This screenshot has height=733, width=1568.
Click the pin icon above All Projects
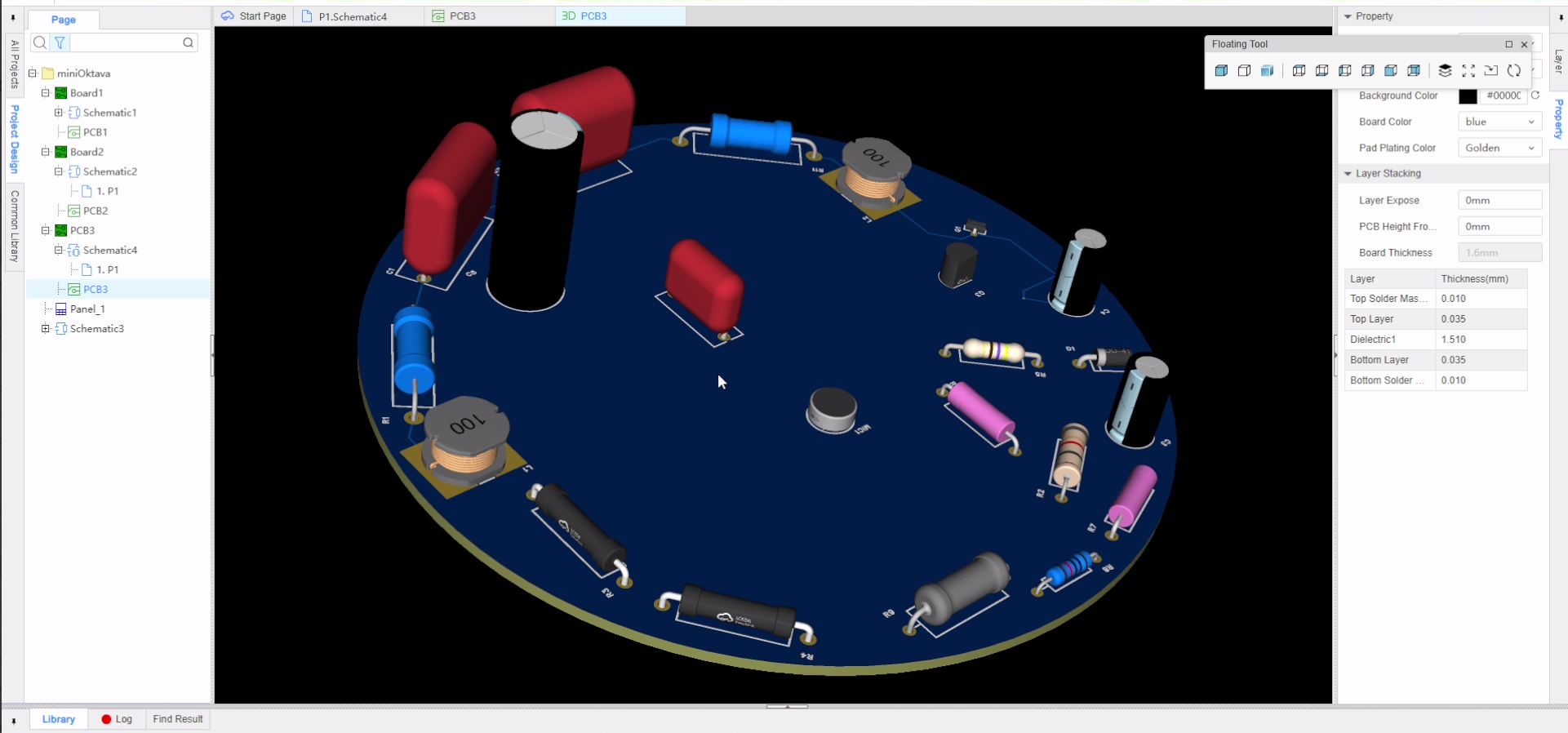pyautogui.click(x=13, y=17)
